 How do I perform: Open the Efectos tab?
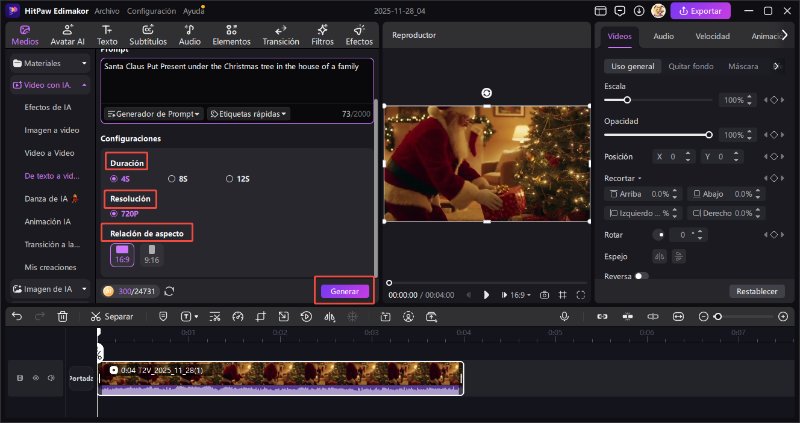(359, 35)
